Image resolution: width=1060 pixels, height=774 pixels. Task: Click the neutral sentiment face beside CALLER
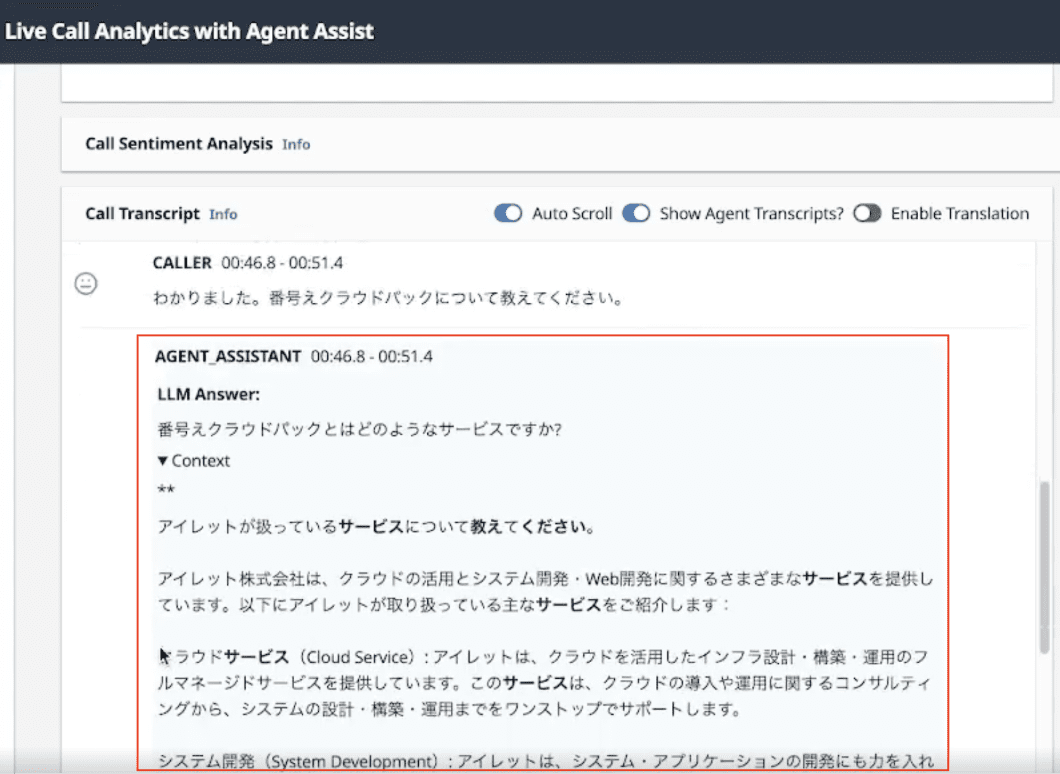(86, 284)
